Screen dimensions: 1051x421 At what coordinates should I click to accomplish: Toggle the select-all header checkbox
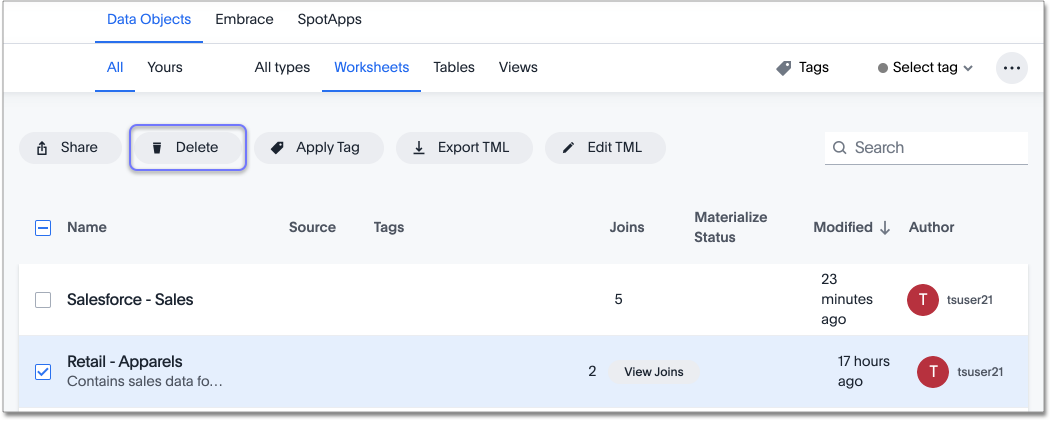[43, 228]
